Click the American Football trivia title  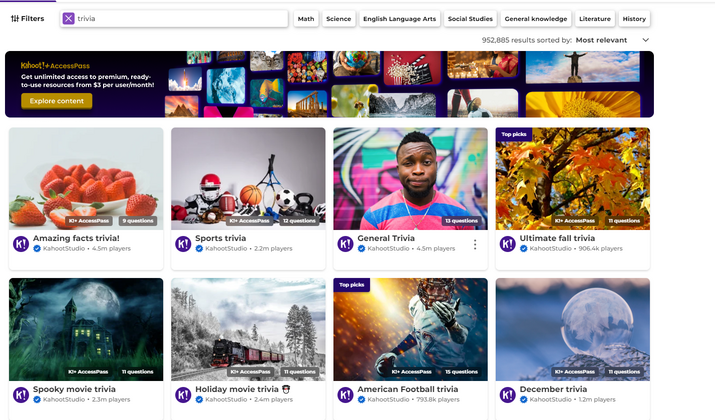pos(408,389)
